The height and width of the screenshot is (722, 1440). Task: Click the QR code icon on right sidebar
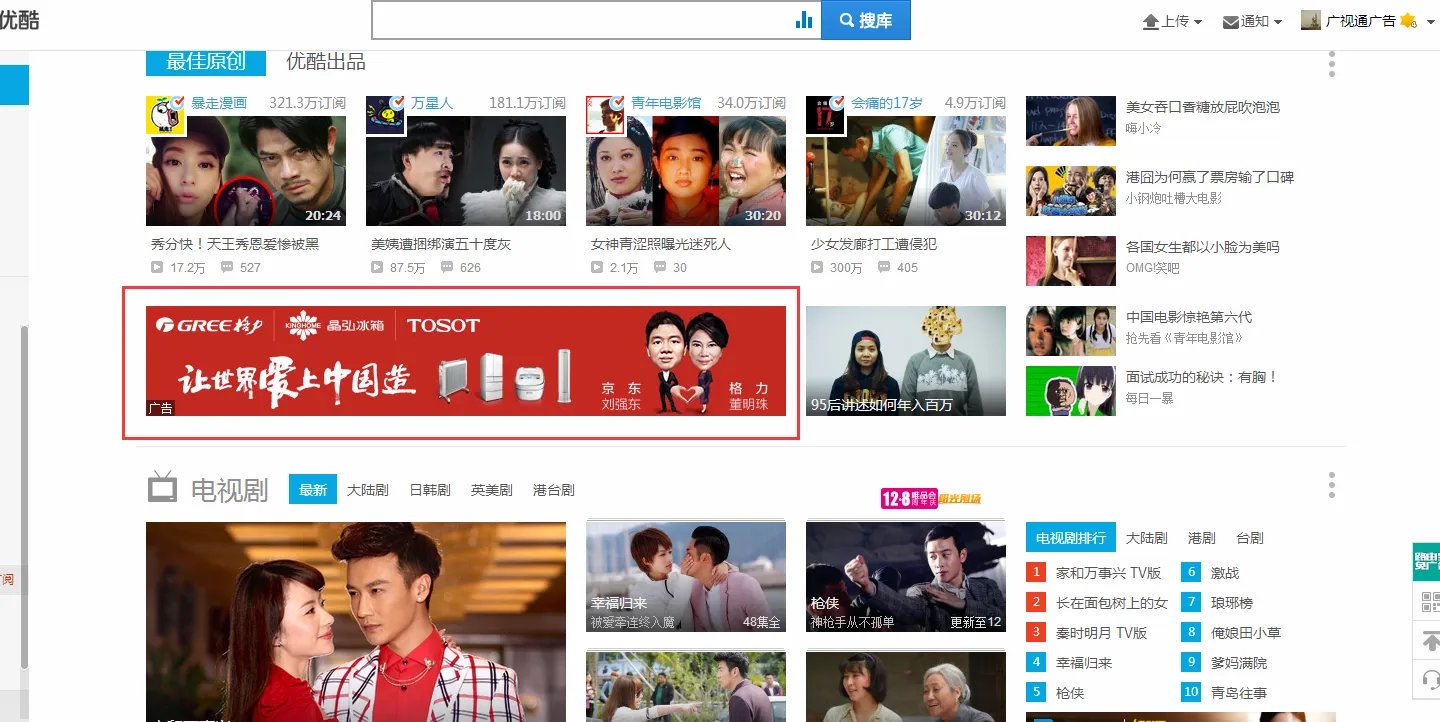(1428, 602)
